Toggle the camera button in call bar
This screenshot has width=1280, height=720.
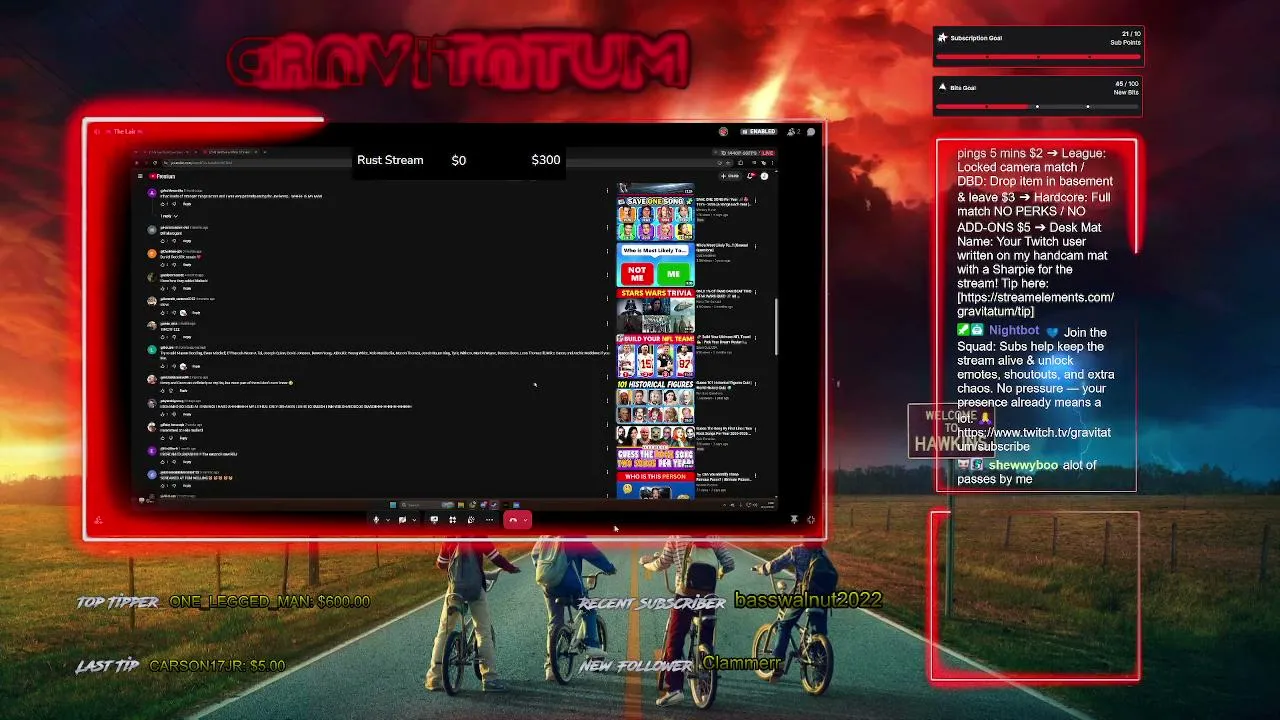(x=402, y=520)
